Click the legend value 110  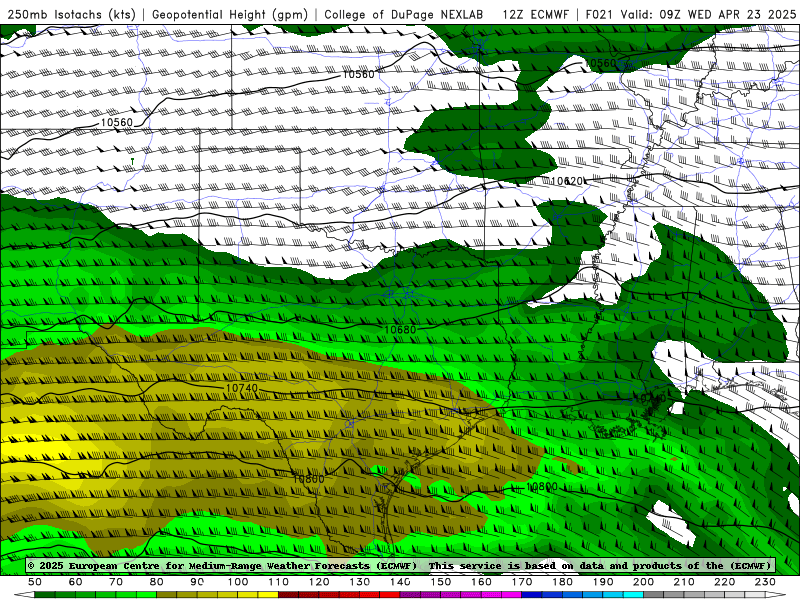[279, 582]
